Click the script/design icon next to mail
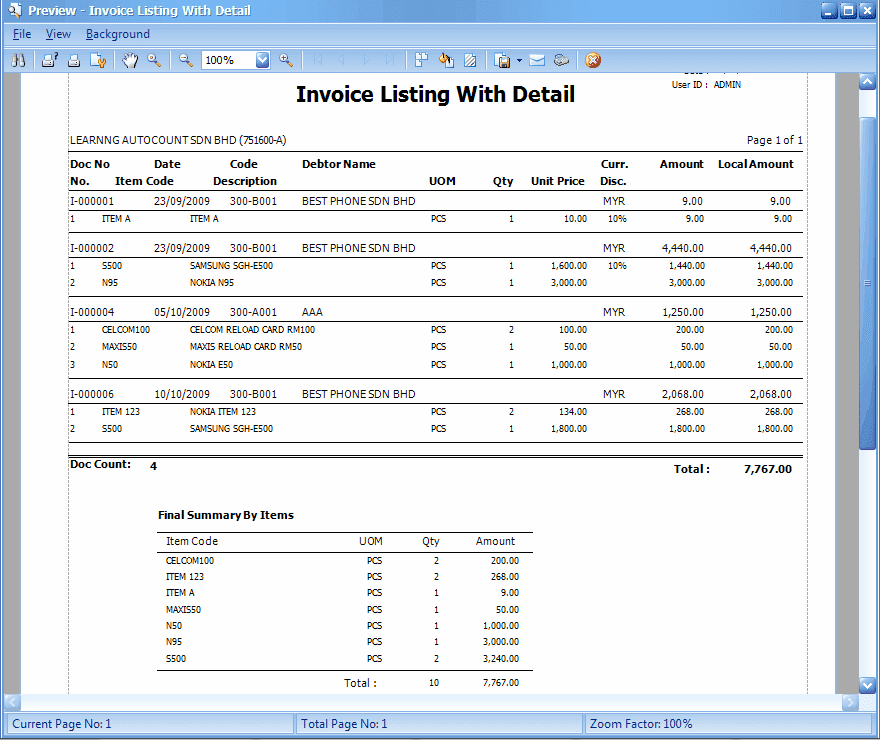 [561, 60]
